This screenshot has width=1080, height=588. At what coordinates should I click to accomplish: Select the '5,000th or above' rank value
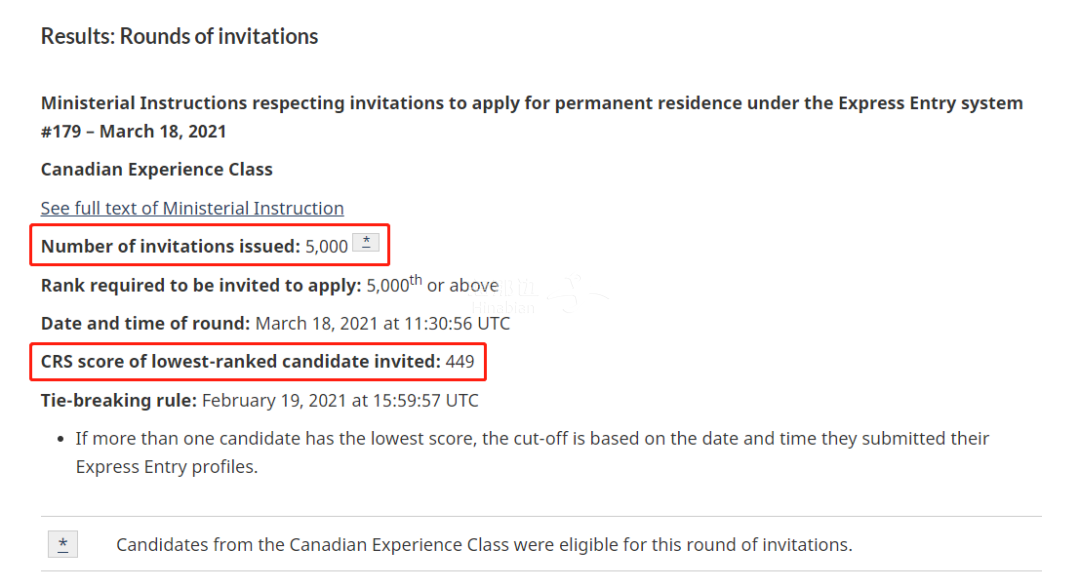click(x=432, y=285)
